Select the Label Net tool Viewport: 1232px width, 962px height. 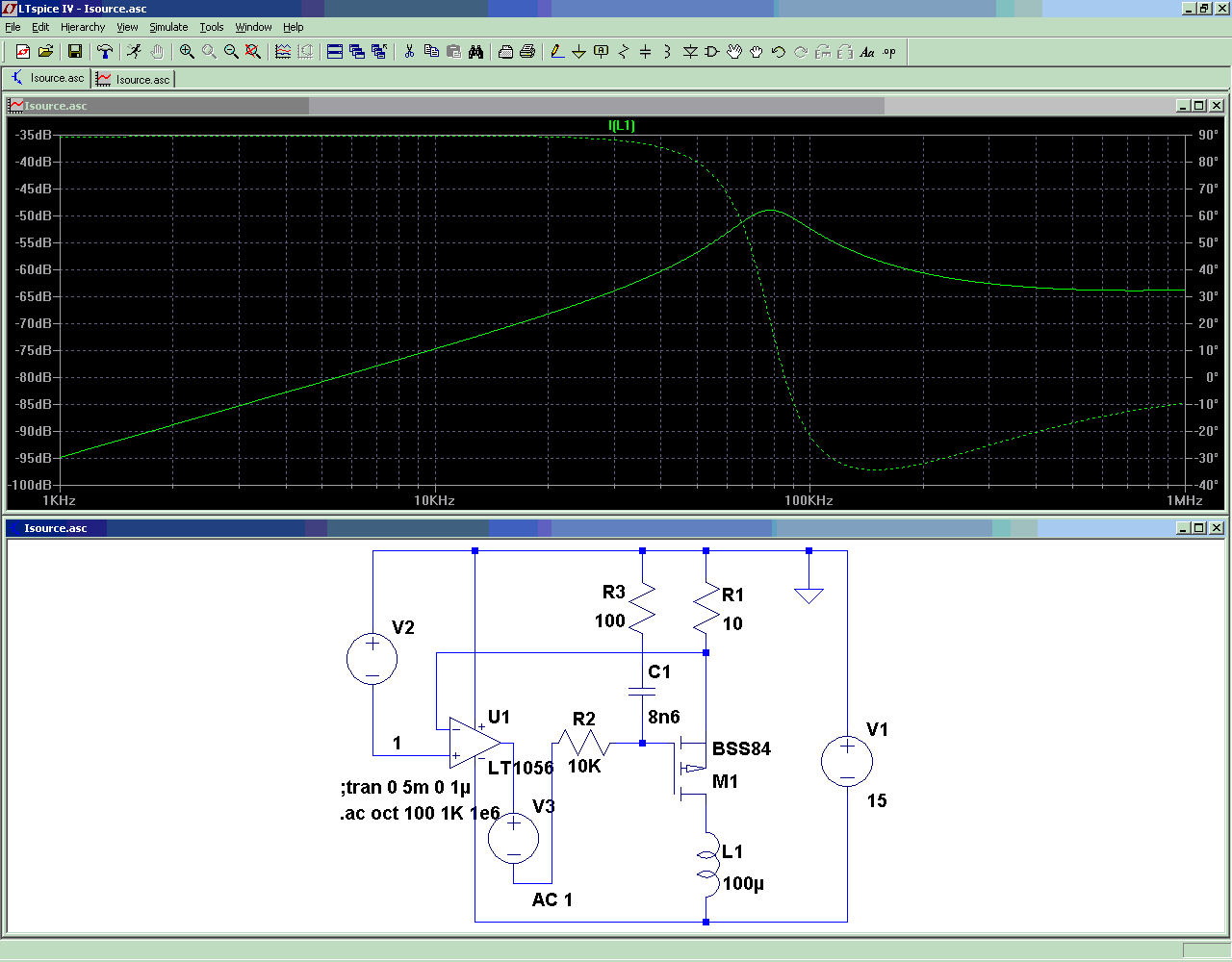pyautogui.click(x=602, y=52)
